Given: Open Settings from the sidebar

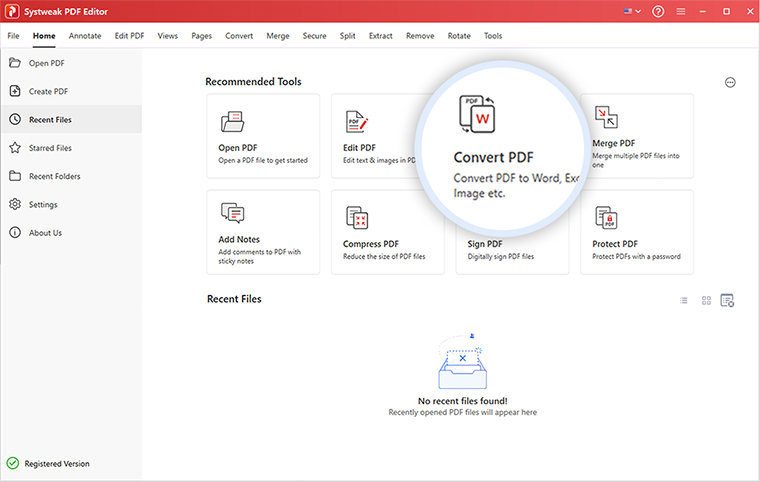Looking at the screenshot, I should (71, 204).
